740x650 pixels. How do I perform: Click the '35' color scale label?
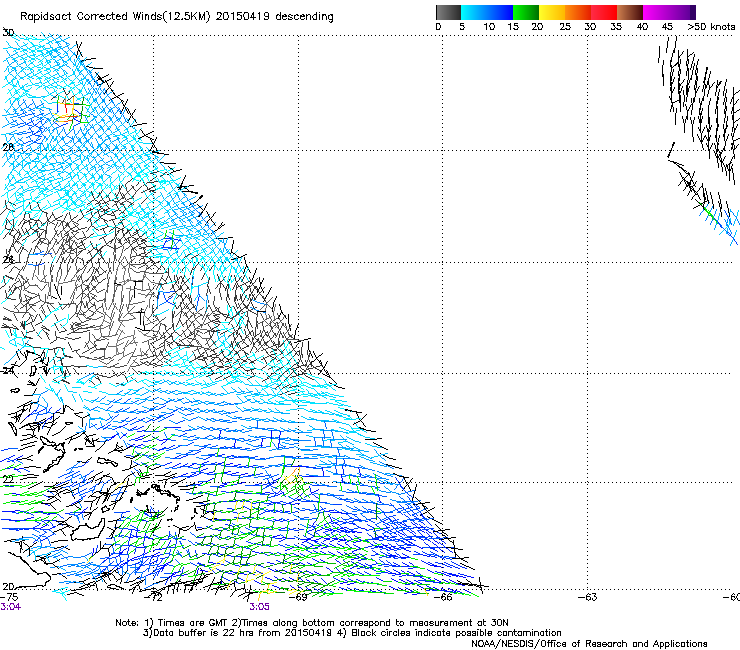(x=616, y=26)
